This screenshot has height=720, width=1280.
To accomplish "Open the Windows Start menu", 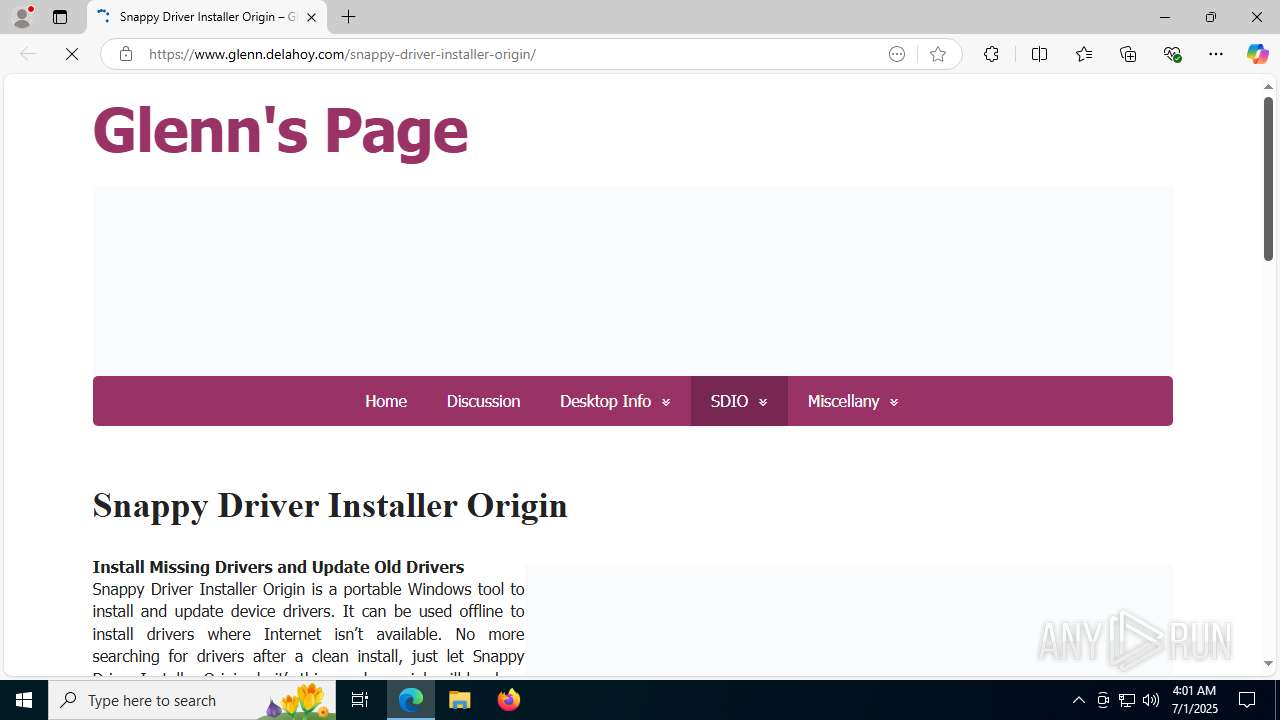I will (24, 700).
